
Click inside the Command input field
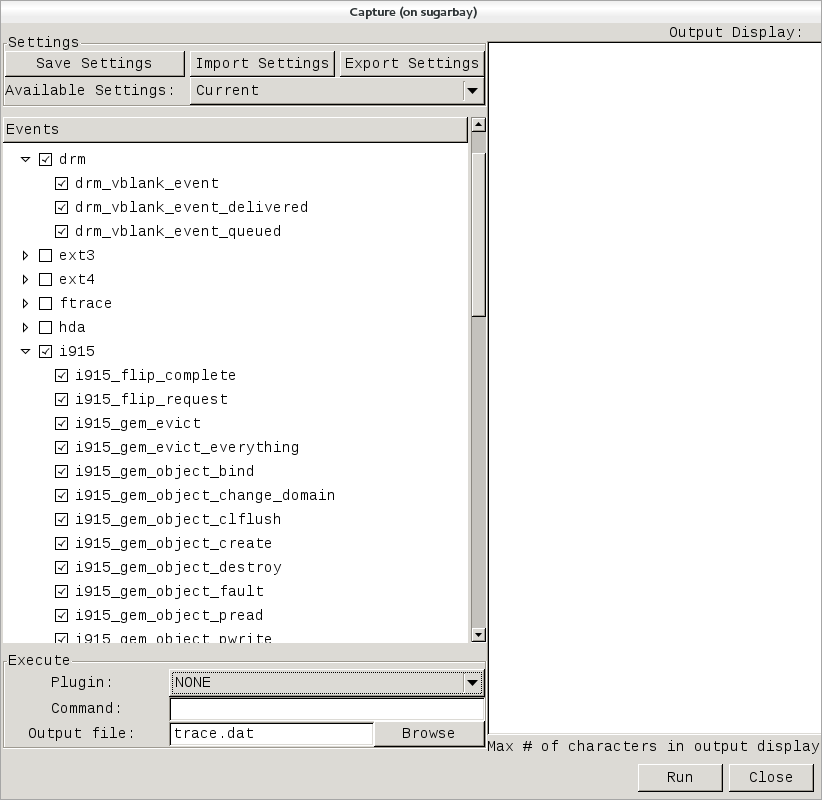pos(327,709)
